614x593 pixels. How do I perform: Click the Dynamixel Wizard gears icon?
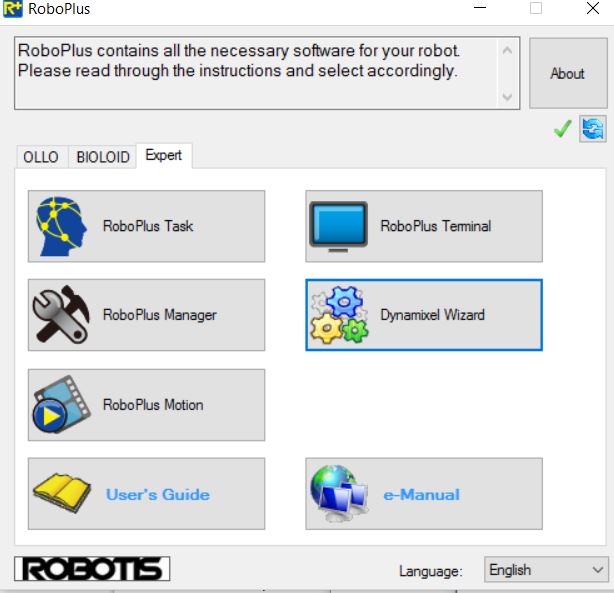pyautogui.click(x=340, y=315)
